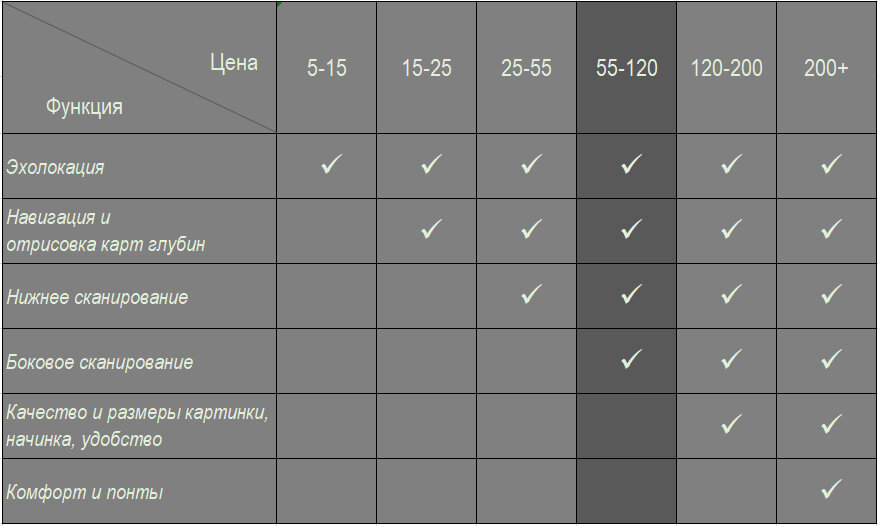Select the Нижнее сканирование checkmark under 25-55
The width and height of the screenshot is (878, 526).
(531, 294)
